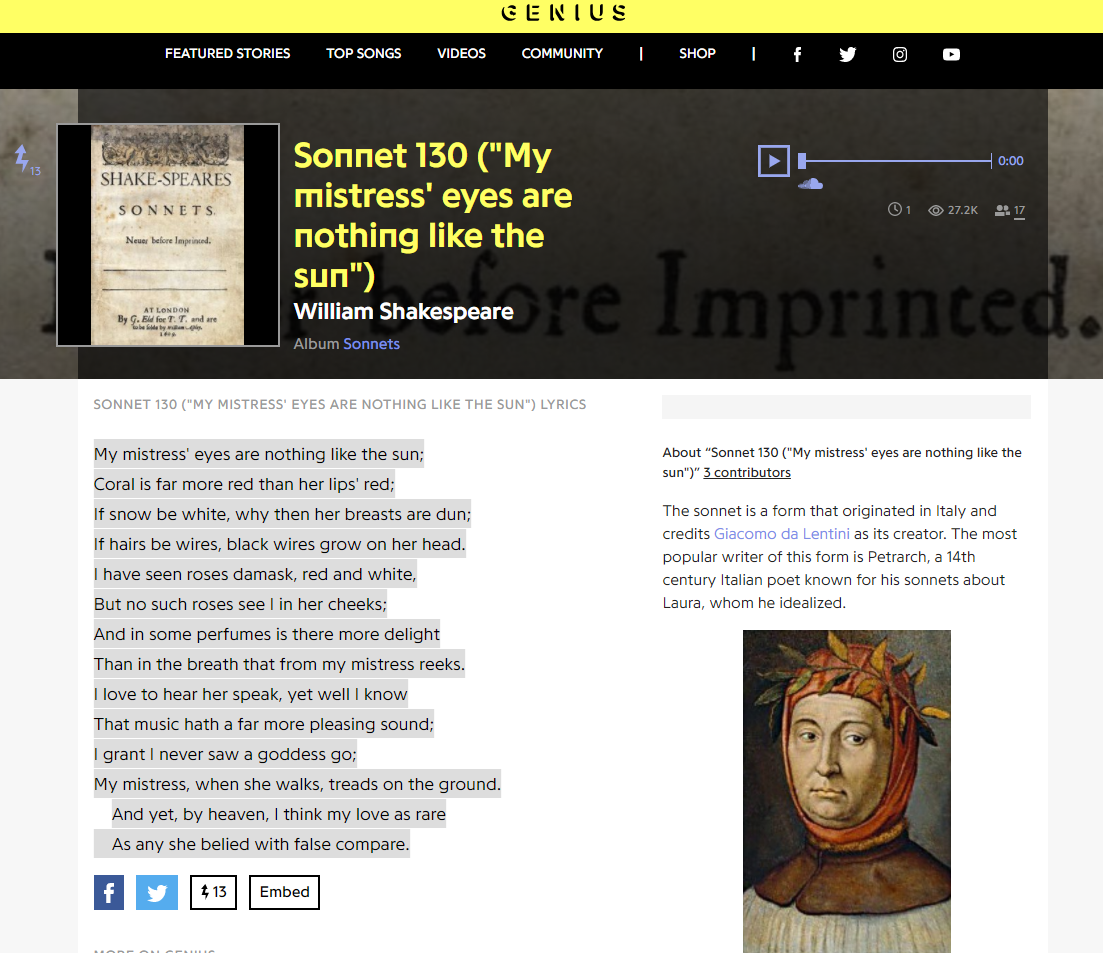Screen dimensions: 1103x953
Task: Select lyric 'I love to hear her speak, yet well I know'
Action: click(x=250, y=694)
